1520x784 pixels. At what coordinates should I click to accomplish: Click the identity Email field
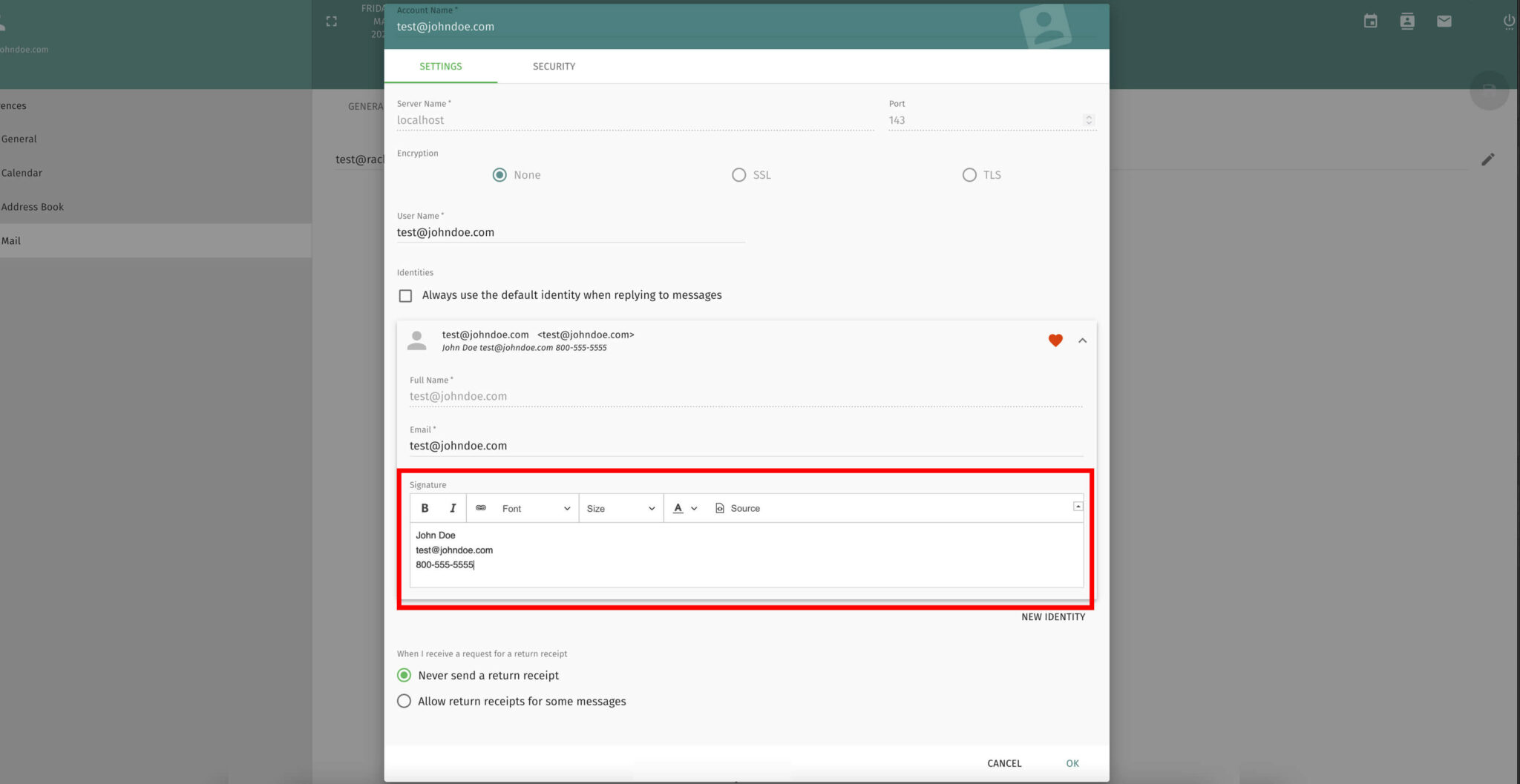[746, 446]
